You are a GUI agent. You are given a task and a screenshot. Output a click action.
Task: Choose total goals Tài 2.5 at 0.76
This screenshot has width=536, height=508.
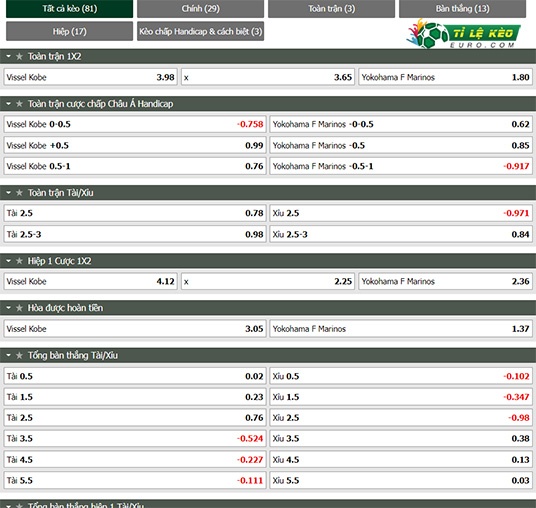pyautogui.click(x=135, y=418)
